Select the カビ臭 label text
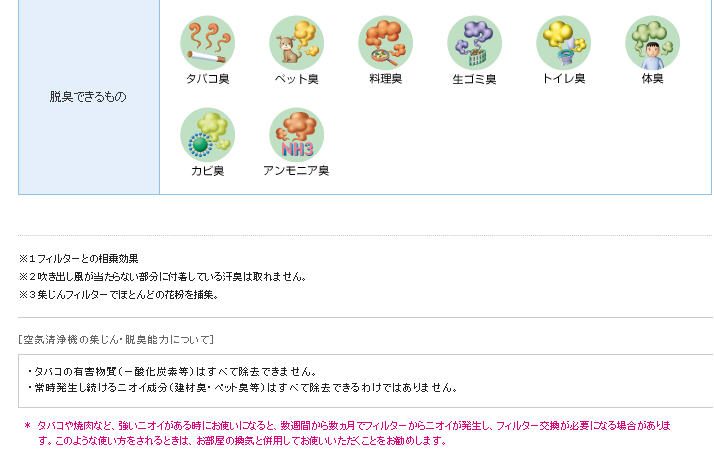The width and height of the screenshot is (714, 459). tap(208, 171)
